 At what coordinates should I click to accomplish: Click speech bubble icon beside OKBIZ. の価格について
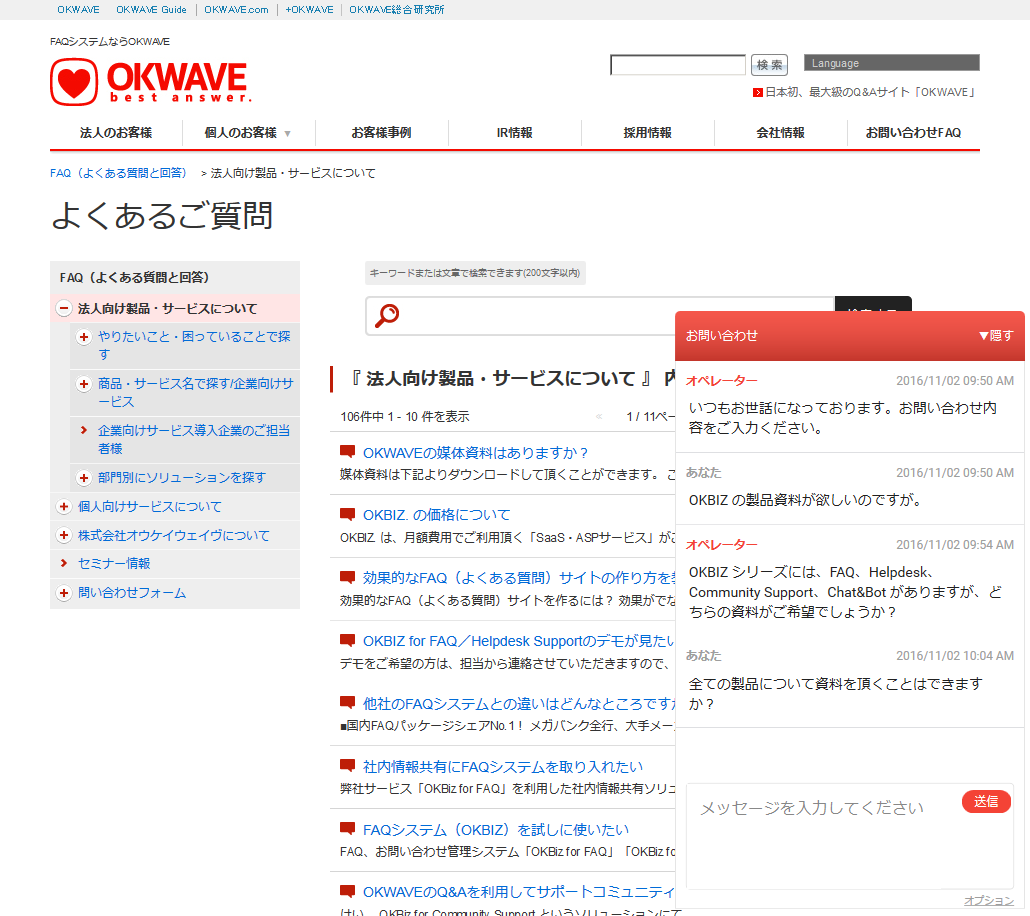(x=347, y=514)
